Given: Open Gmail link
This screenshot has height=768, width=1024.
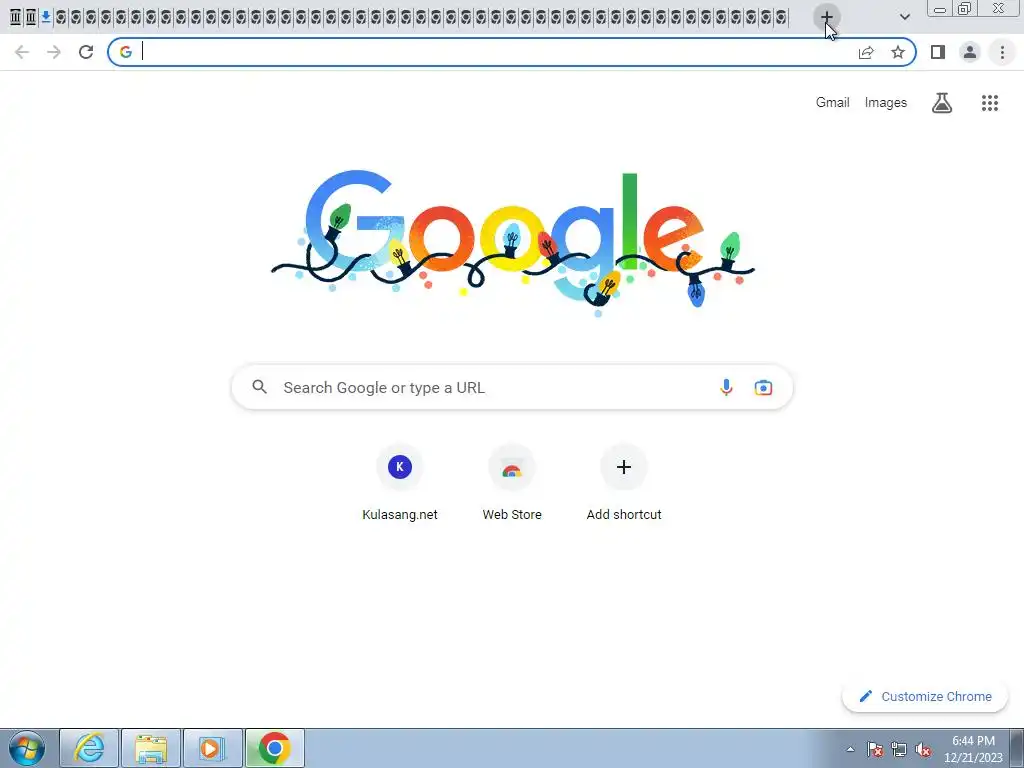Looking at the screenshot, I should coord(833,103).
